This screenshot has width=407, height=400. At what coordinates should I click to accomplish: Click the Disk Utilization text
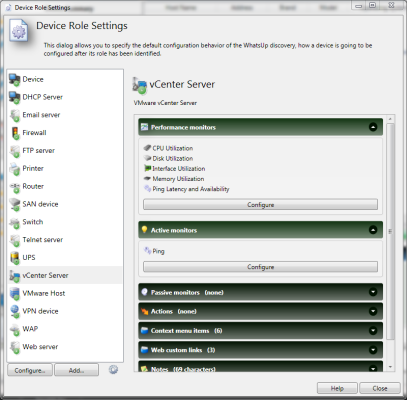point(173,158)
